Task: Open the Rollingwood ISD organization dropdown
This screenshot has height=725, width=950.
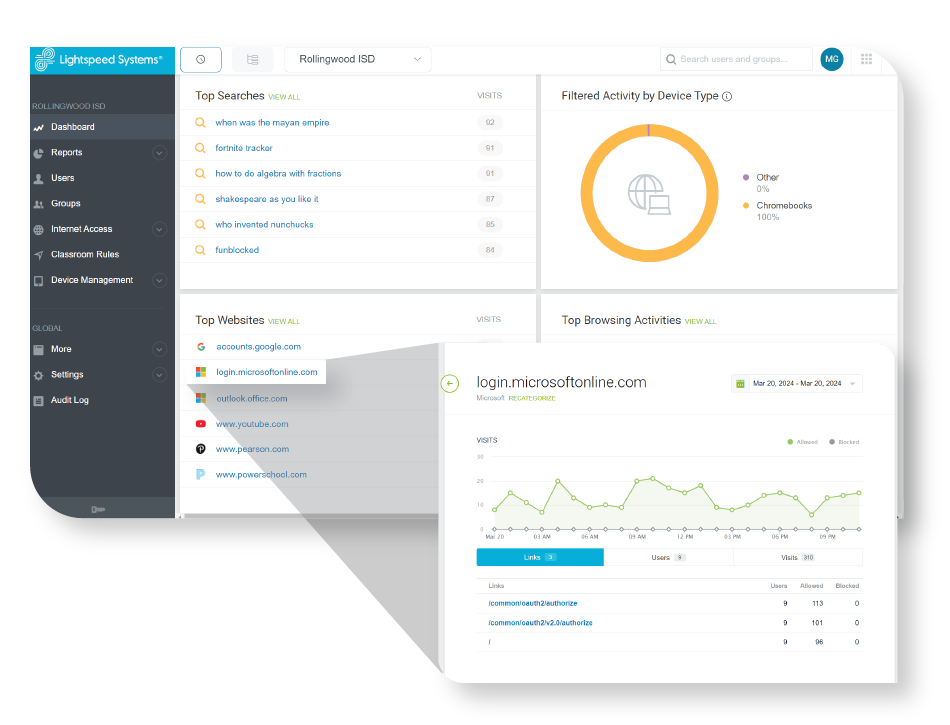Action: pyautogui.click(x=357, y=59)
